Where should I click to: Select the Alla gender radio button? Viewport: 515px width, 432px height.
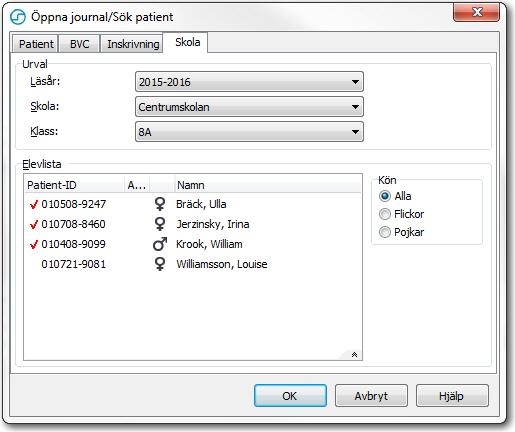pyautogui.click(x=385, y=196)
